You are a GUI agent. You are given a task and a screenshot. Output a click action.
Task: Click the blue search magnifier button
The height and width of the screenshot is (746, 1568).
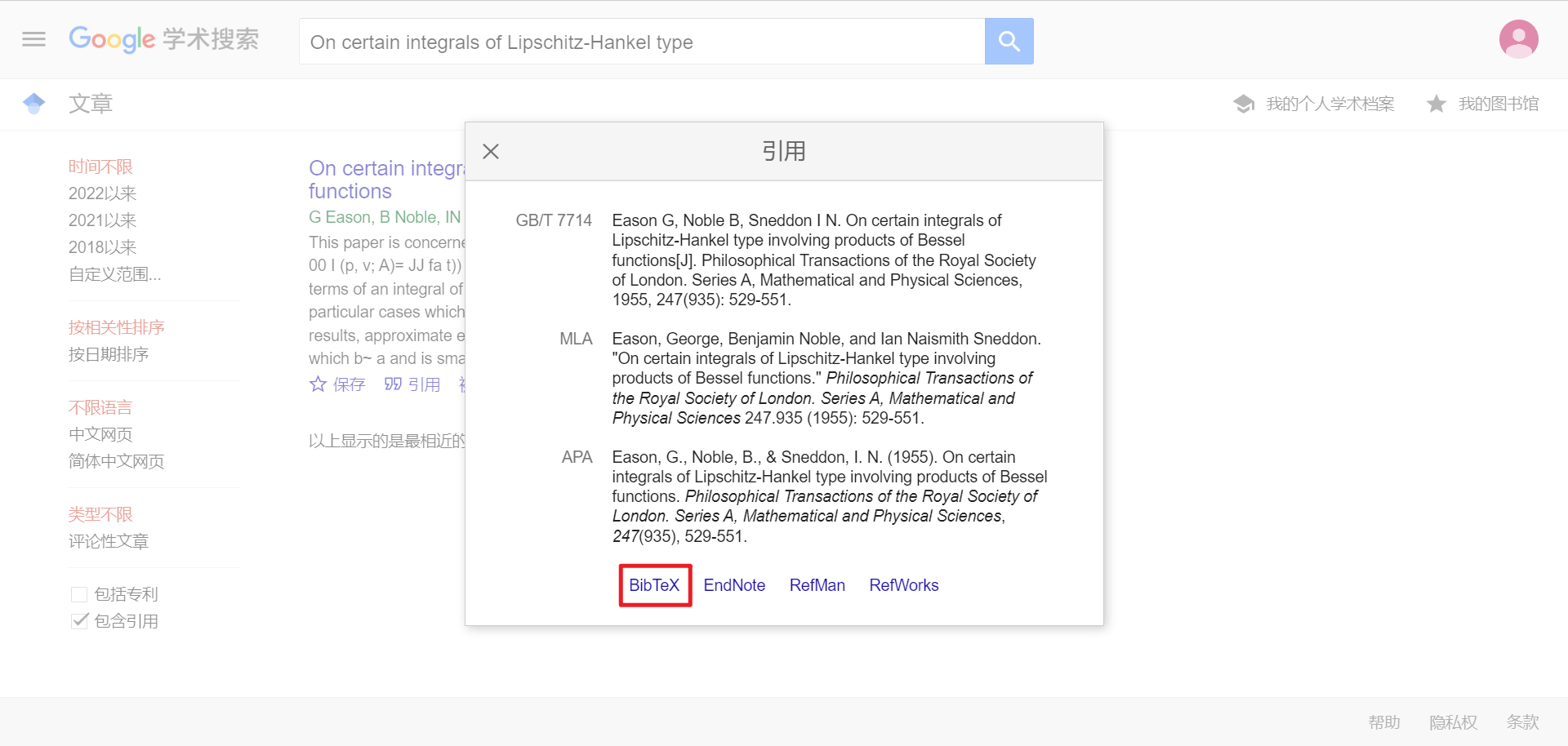pos(1009,41)
